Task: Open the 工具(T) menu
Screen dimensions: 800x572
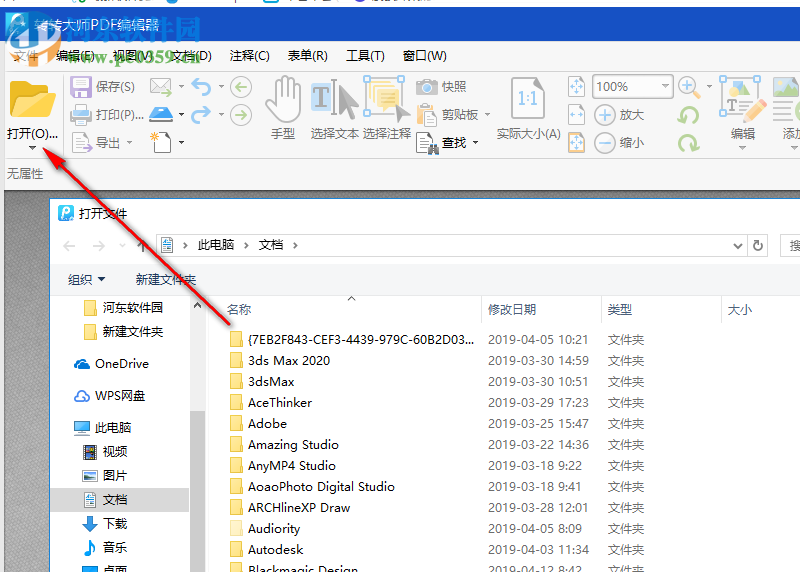Action: click(365, 56)
